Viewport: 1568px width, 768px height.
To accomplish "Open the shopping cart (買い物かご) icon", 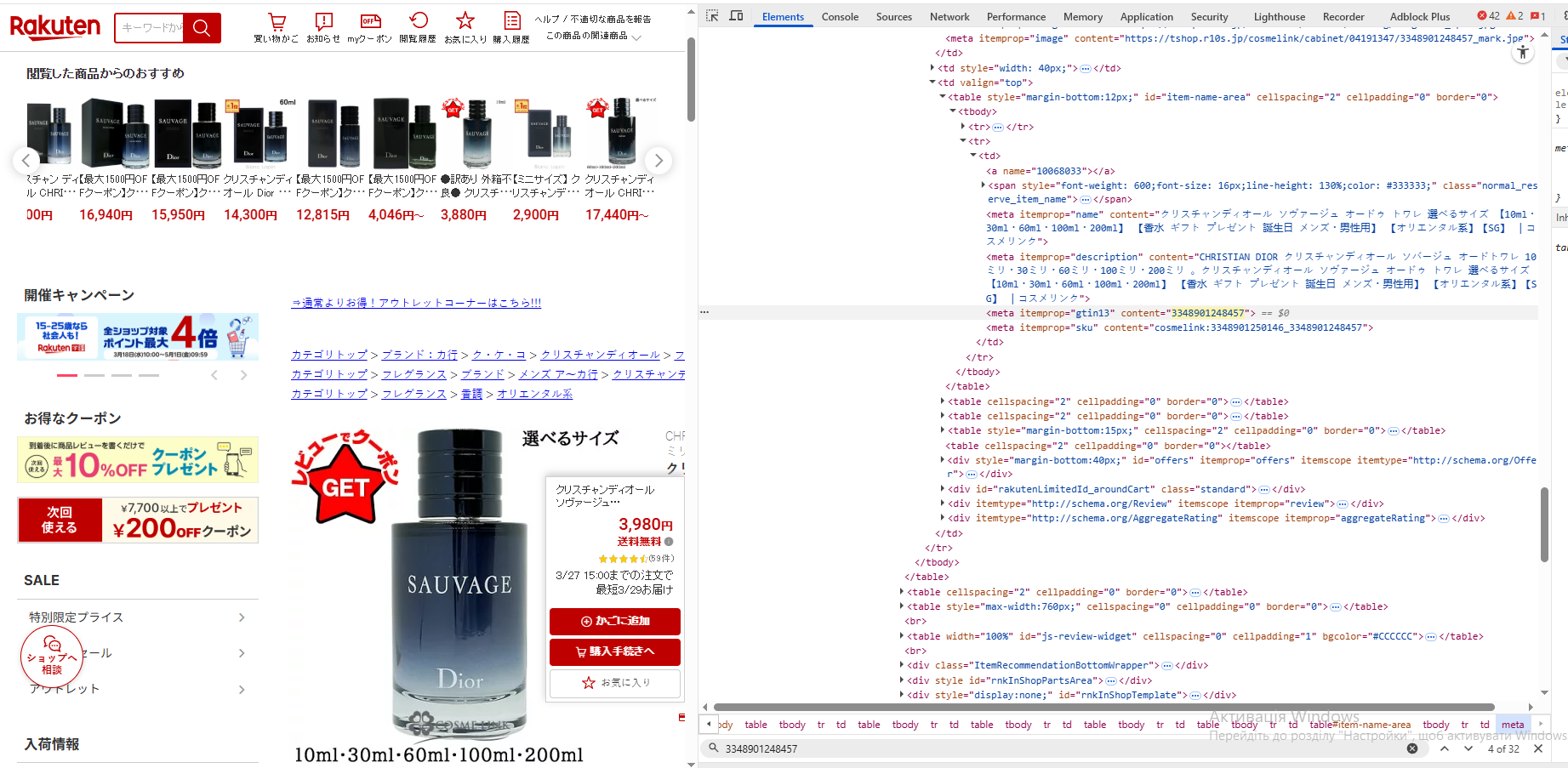I will tap(277, 27).
